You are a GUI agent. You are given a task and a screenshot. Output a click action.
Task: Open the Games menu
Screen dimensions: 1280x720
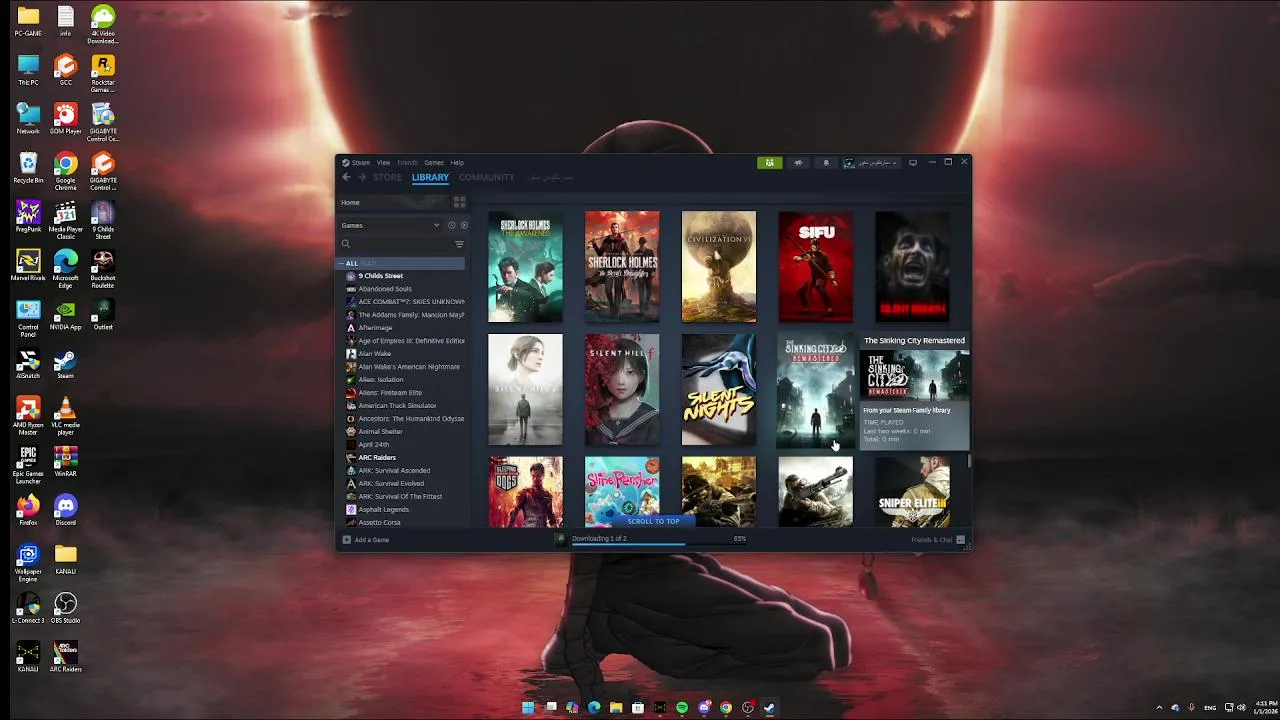tap(434, 162)
